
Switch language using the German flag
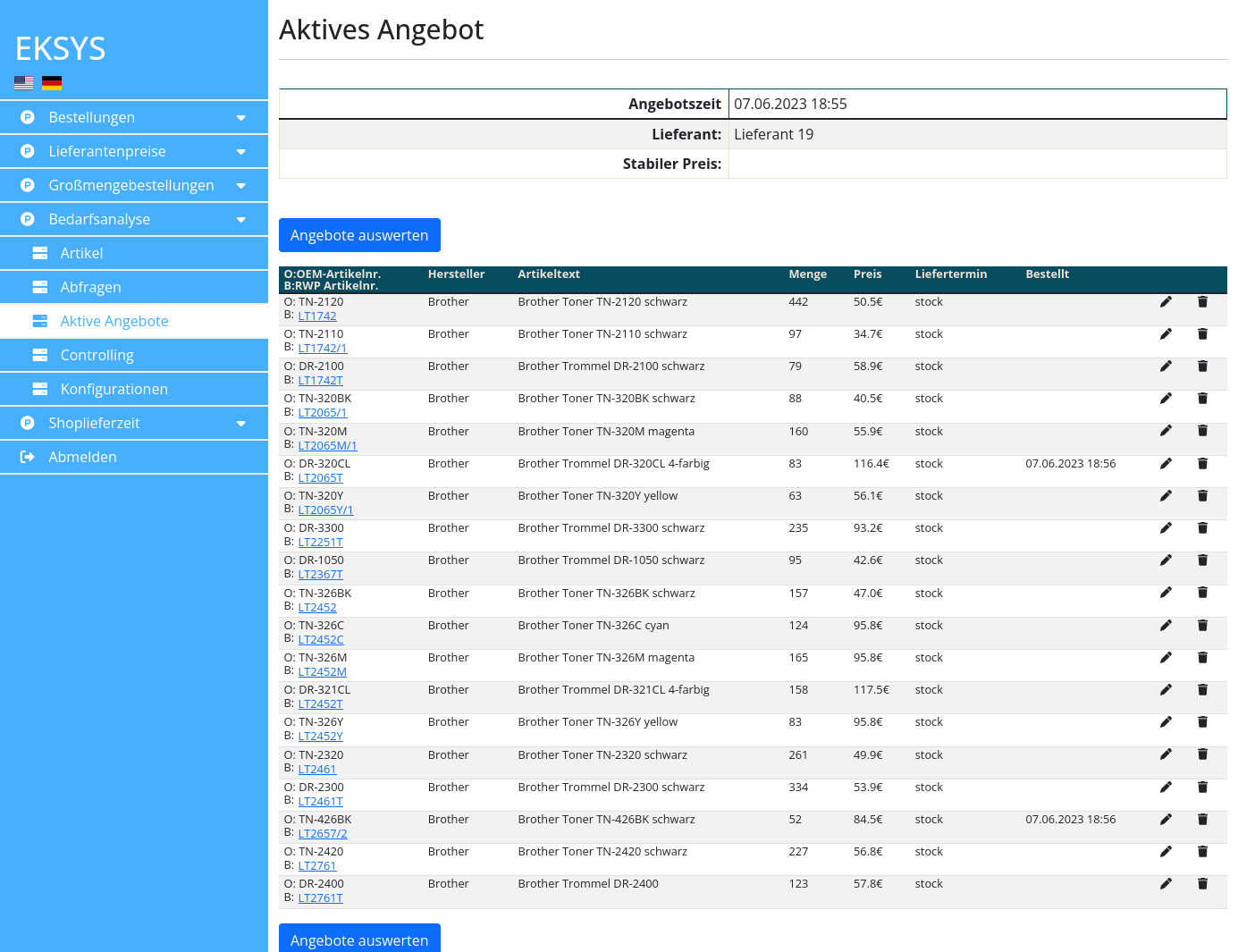point(52,83)
